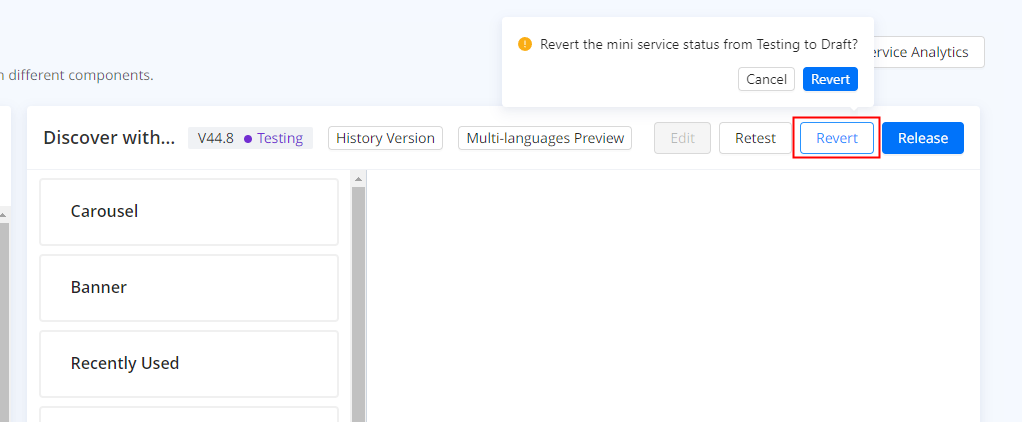The image size is (1022, 422).
Task: Click the purple Testing status dot
Action: click(248, 138)
